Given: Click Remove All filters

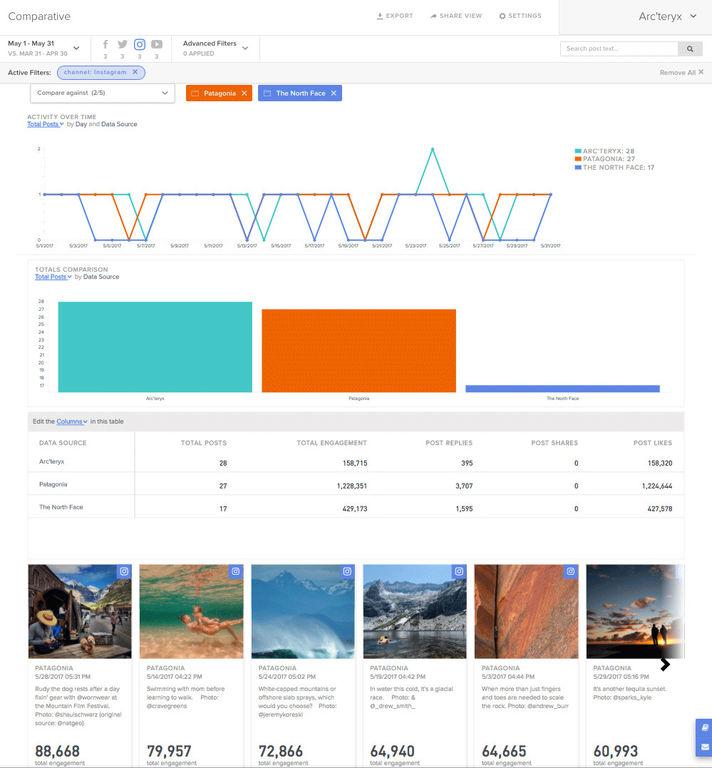Looking at the screenshot, I should (682, 72).
